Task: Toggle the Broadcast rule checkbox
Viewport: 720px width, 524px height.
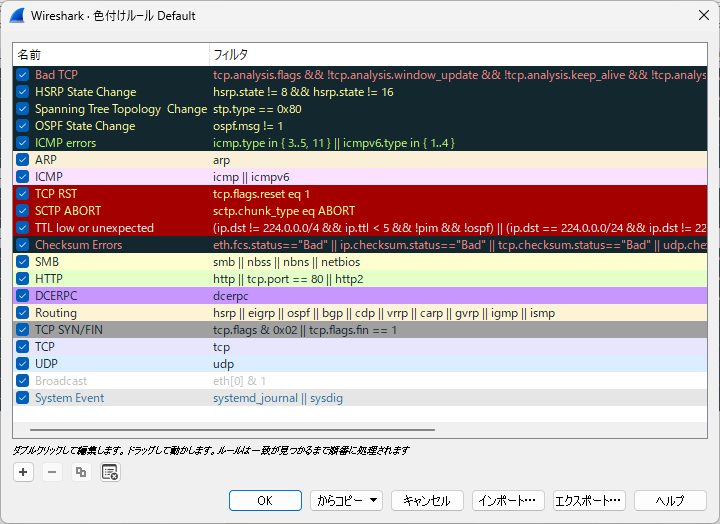Action: click(22, 381)
